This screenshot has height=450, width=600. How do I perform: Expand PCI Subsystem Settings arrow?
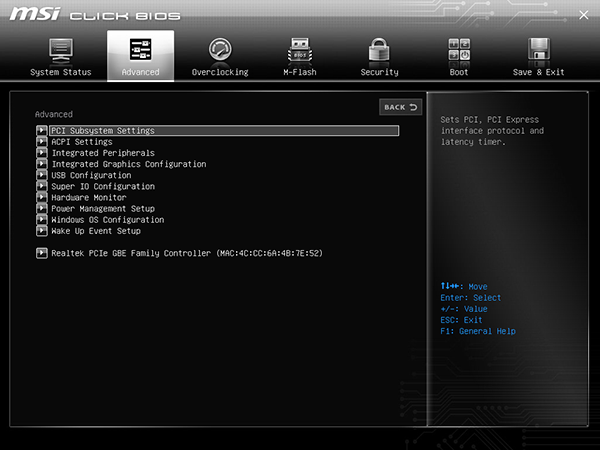pos(41,131)
